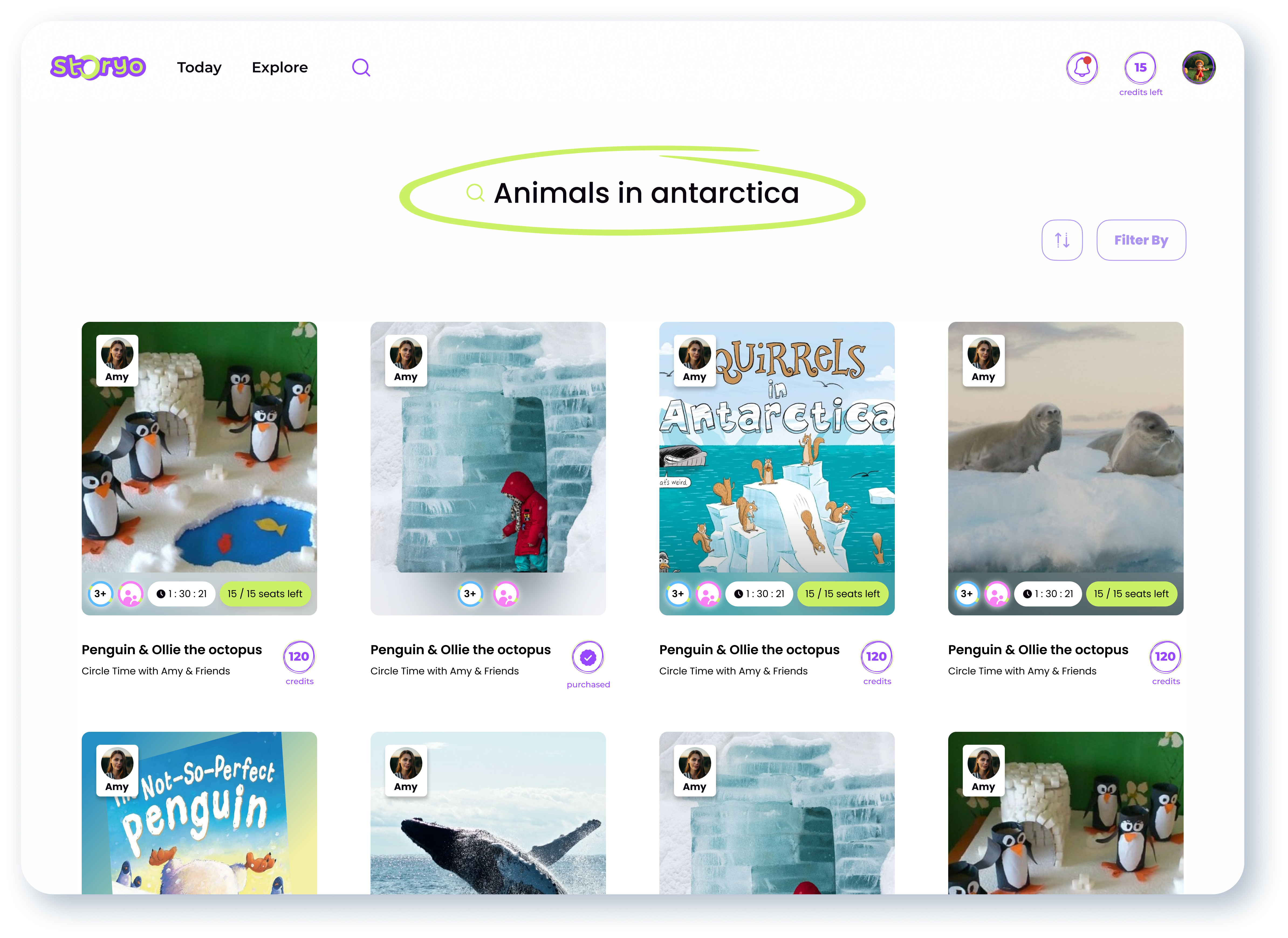Click 3+ age badge on ice house card
This screenshot has height=938, width=1288.
click(470, 594)
